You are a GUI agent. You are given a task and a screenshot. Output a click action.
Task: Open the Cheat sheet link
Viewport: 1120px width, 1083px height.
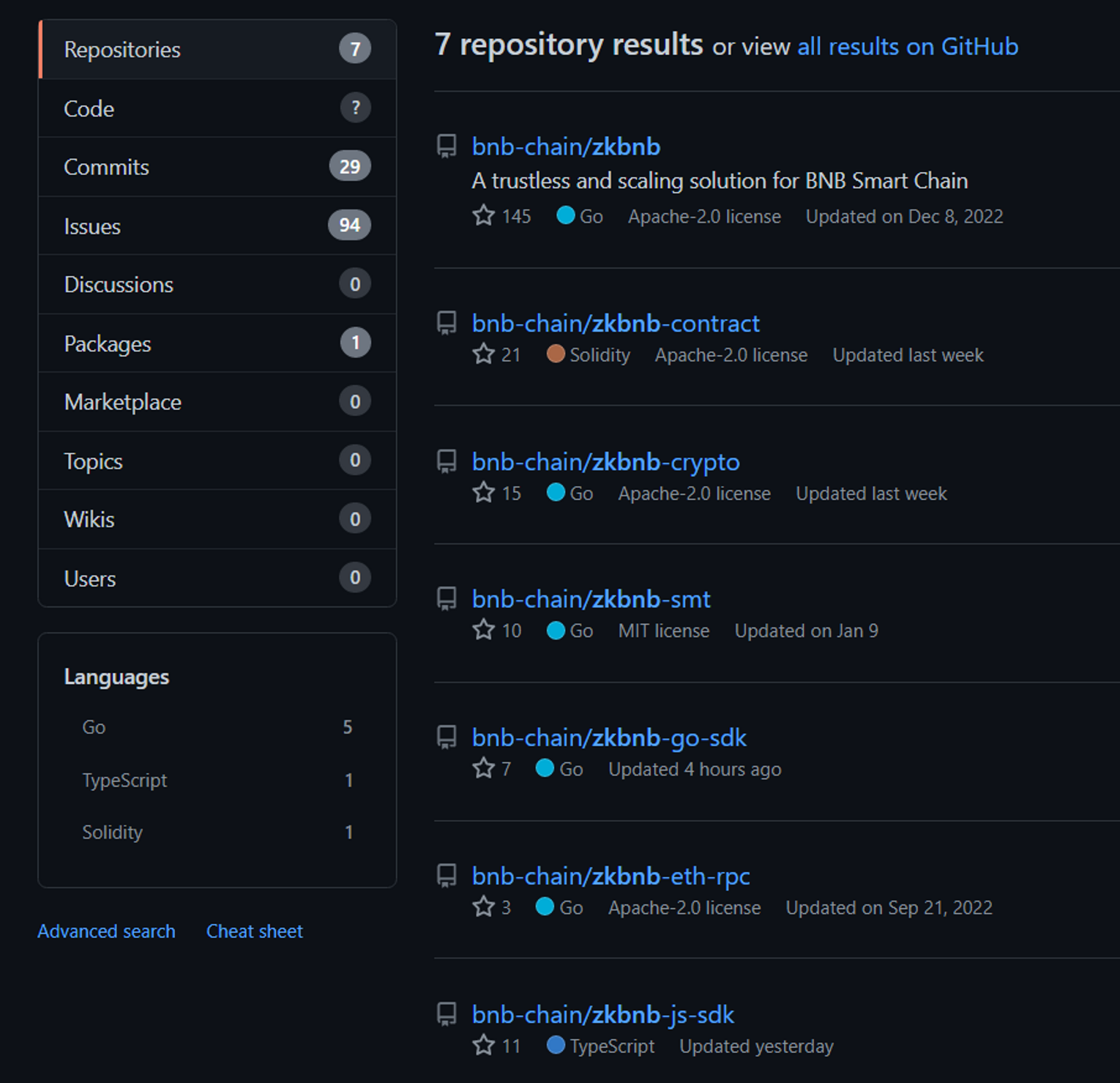click(x=254, y=931)
